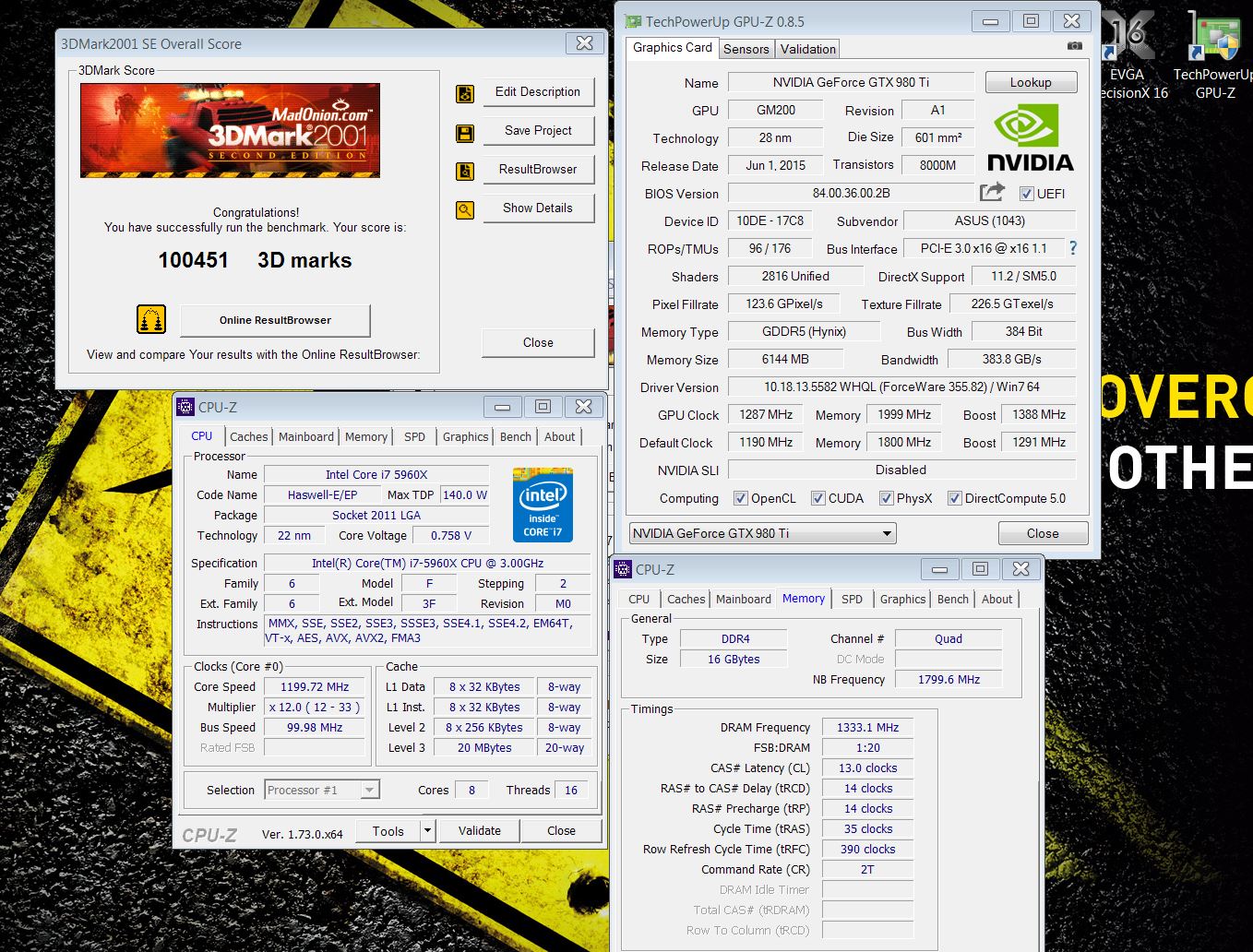Click the Lookup button in GPU-Z
The image size is (1253, 952).
tap(1031, 82)
